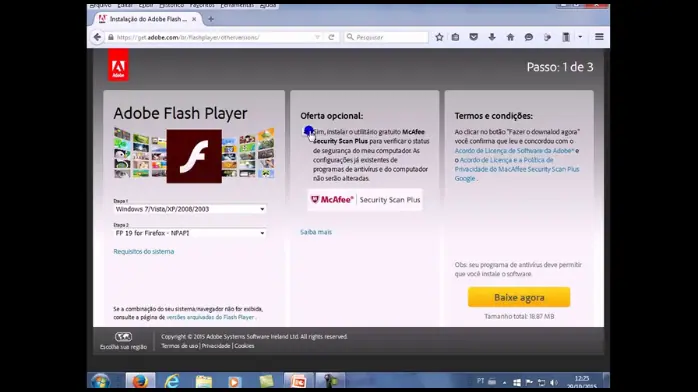Viewport: 698px width, 392px height.
Task: Open the Ferramentas menu
Action: pyautogui.click(x=237, y=5)
